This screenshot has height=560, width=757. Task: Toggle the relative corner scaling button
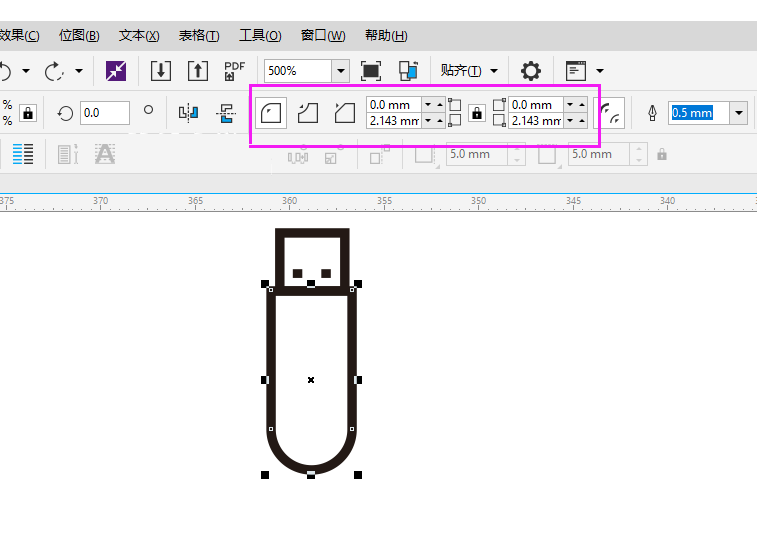point(611,113)
